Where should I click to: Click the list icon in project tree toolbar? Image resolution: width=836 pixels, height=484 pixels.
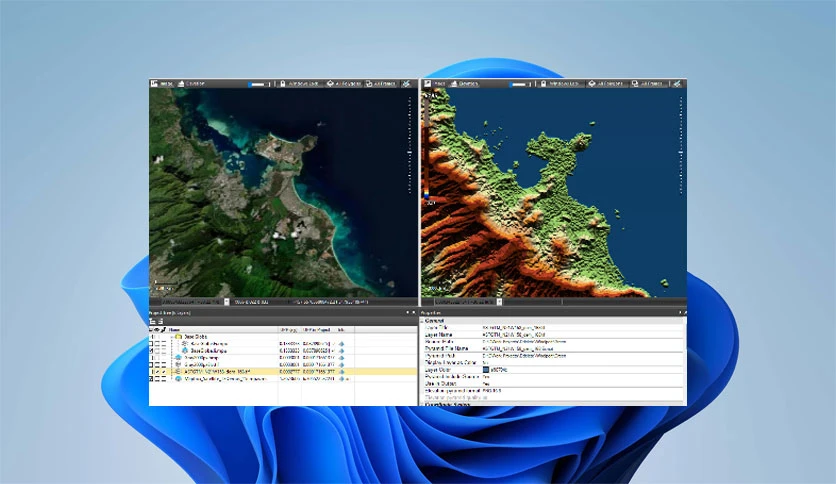click(x=160, y=321)
